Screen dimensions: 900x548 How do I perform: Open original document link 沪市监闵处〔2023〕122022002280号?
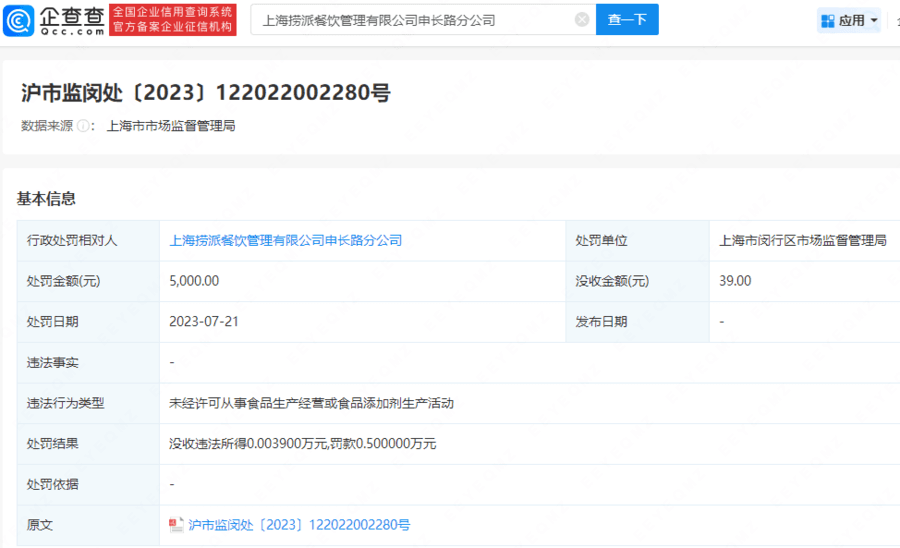[299, 525]
